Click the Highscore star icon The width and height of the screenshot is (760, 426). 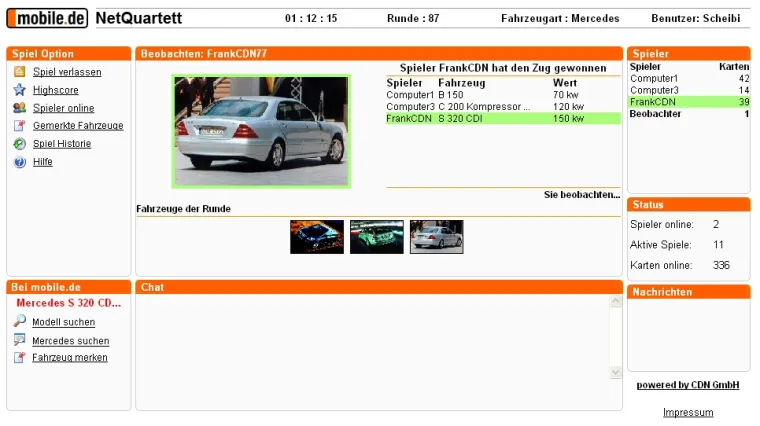pos(19,90)
